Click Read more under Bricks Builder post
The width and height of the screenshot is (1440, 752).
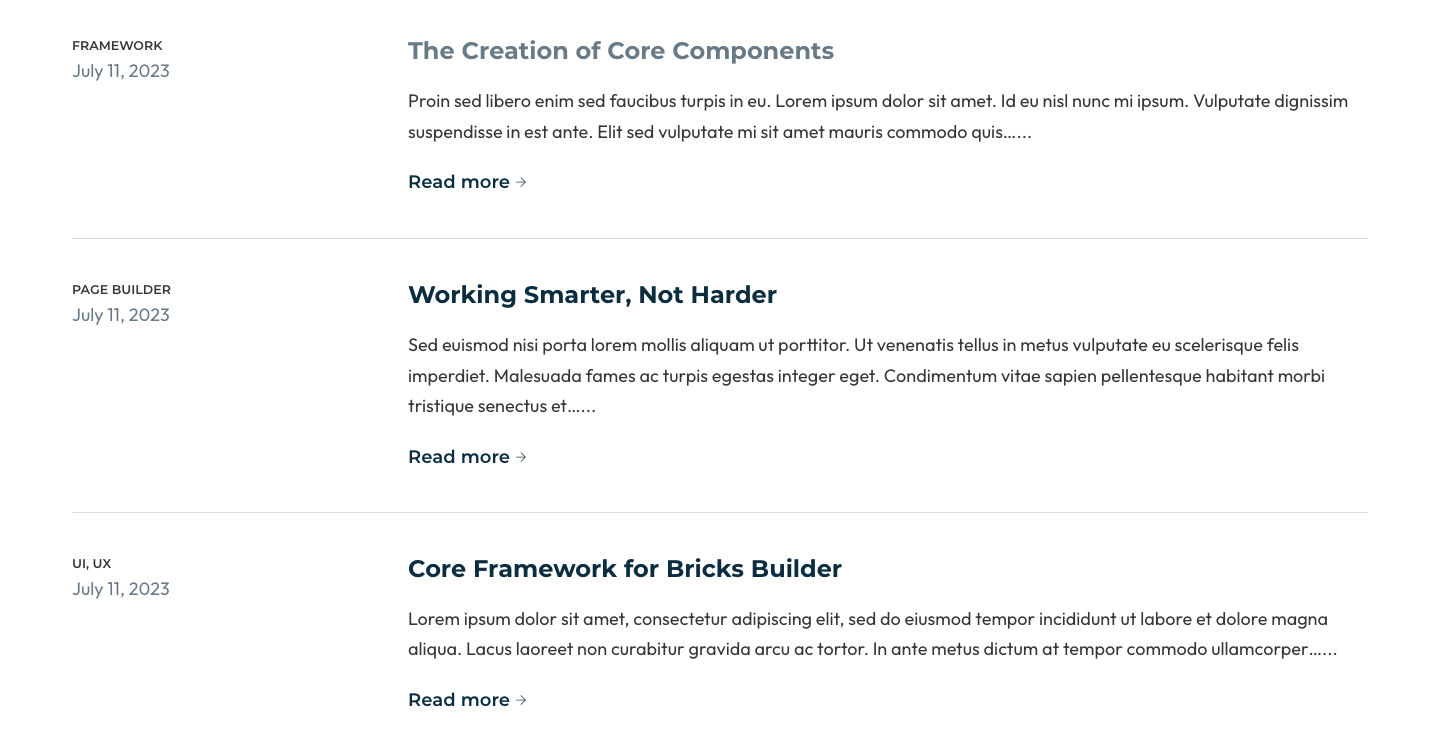(x=459, y=700)
